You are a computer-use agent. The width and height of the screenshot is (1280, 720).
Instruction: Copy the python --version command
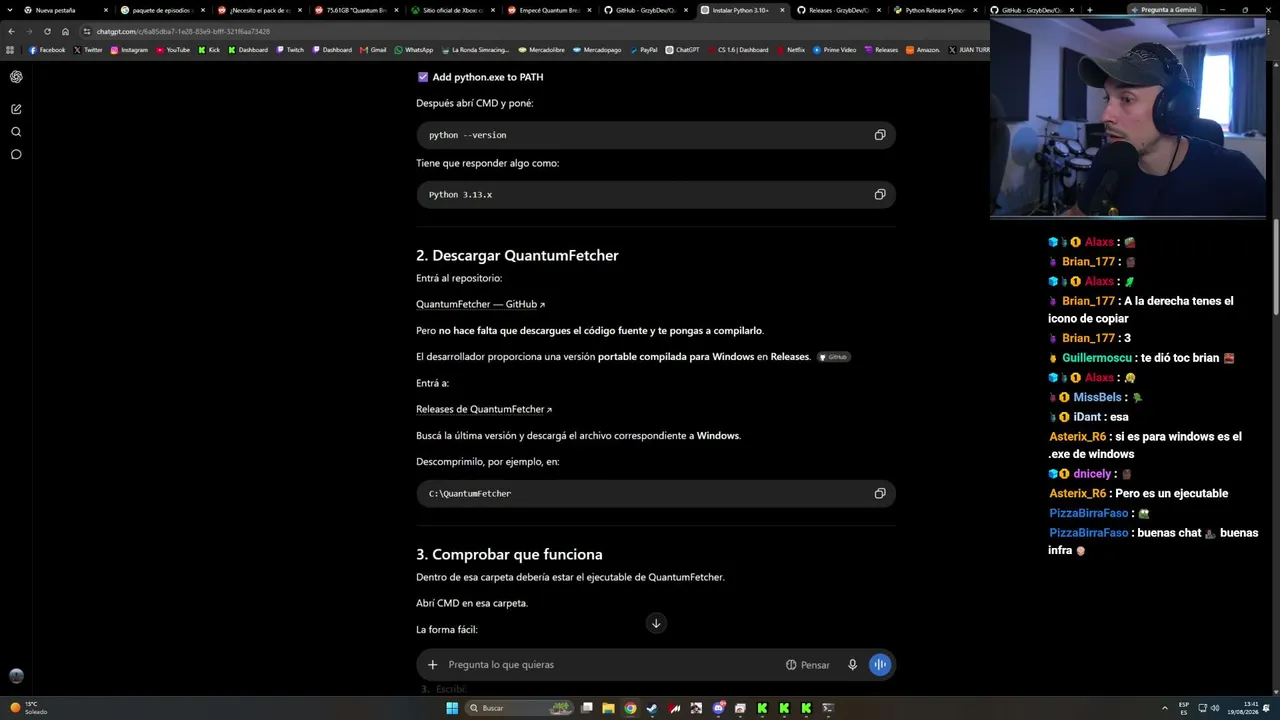(880, 135)
